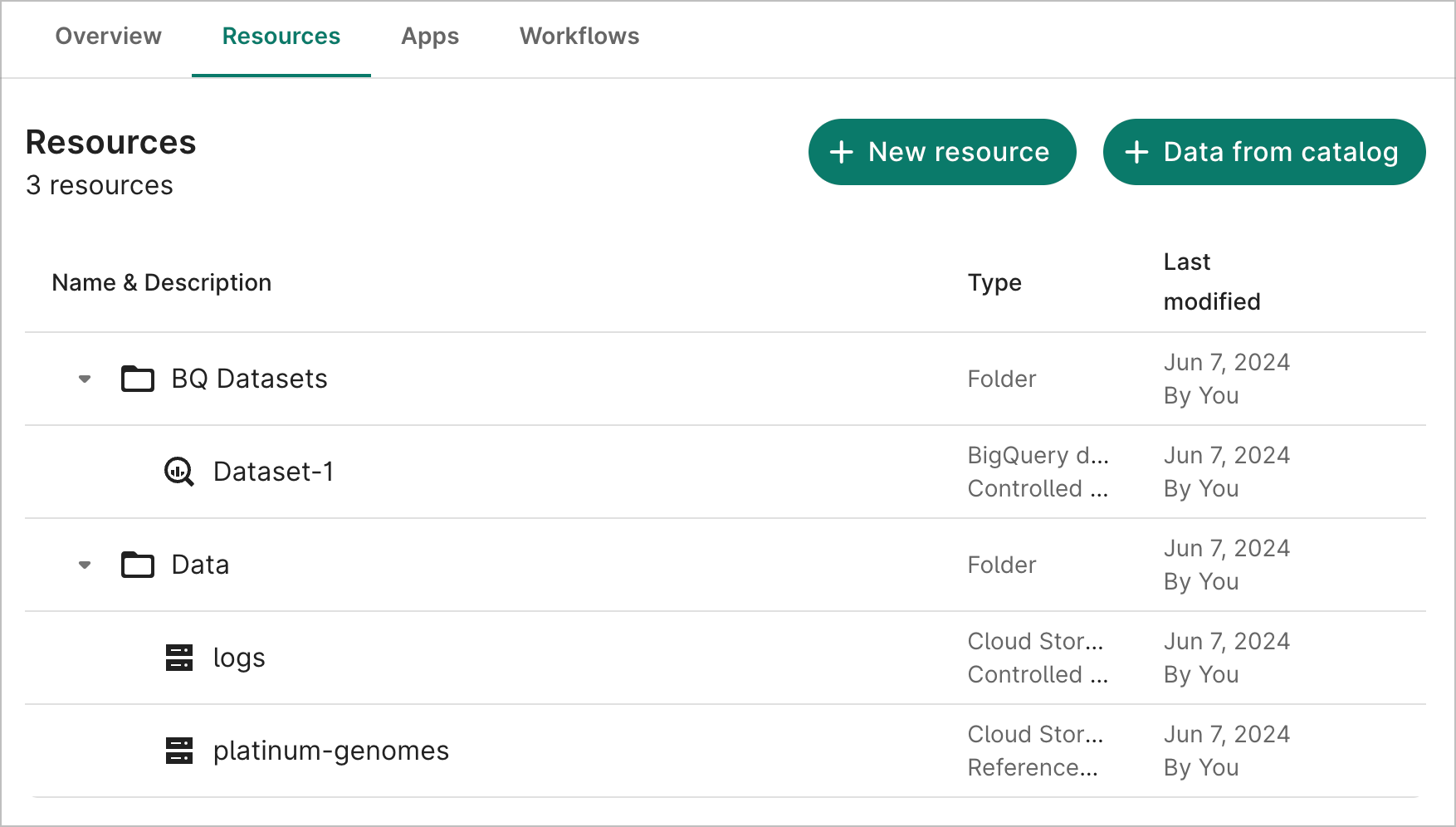Click the modified date for platinum-genomes
Screen dimensions: 1456x827
click(x=1227, y=751)
